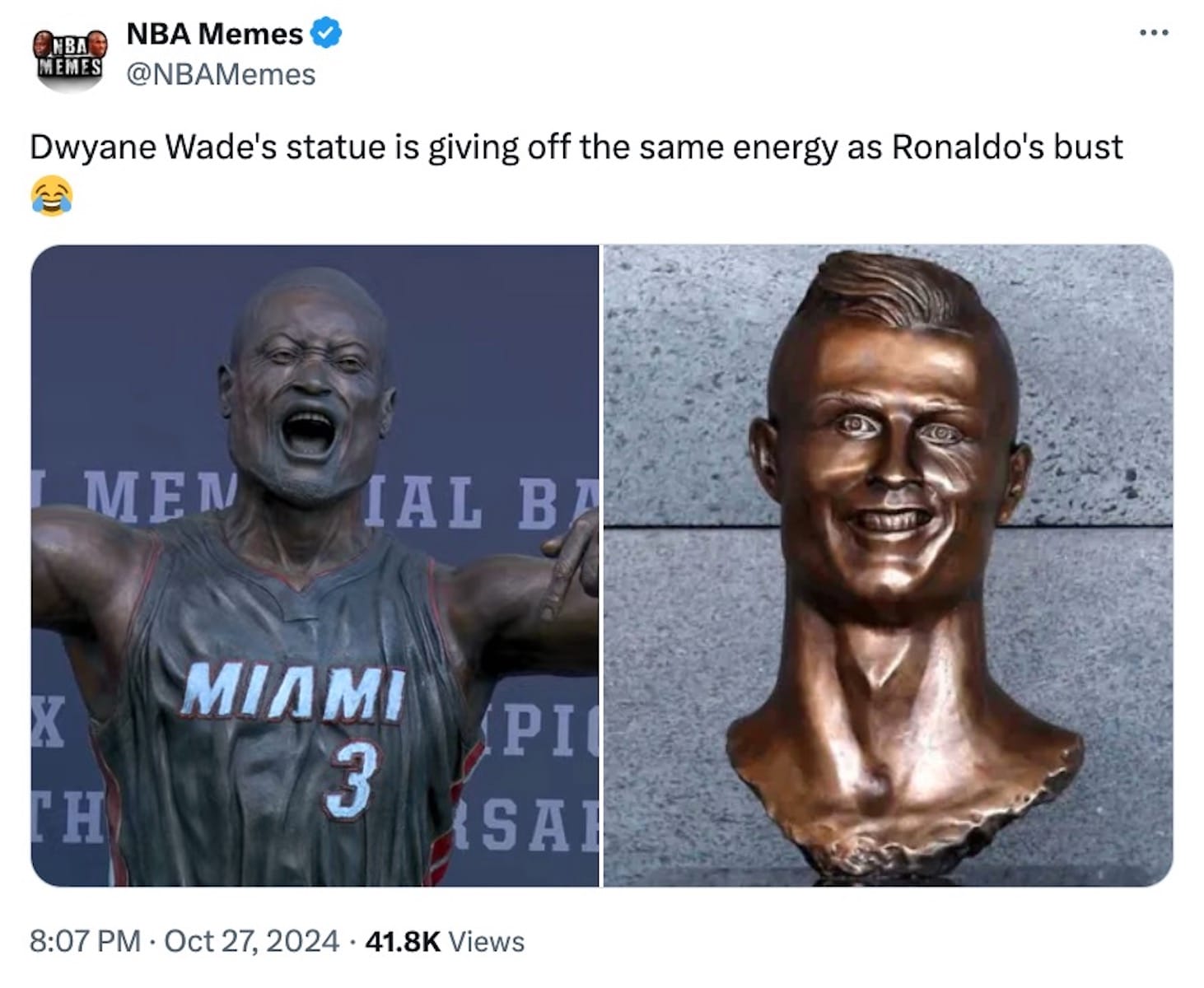Click the tweet text about Wade's statue
The height and width of the screenshot is (988, 1204).
click(576, 147)
